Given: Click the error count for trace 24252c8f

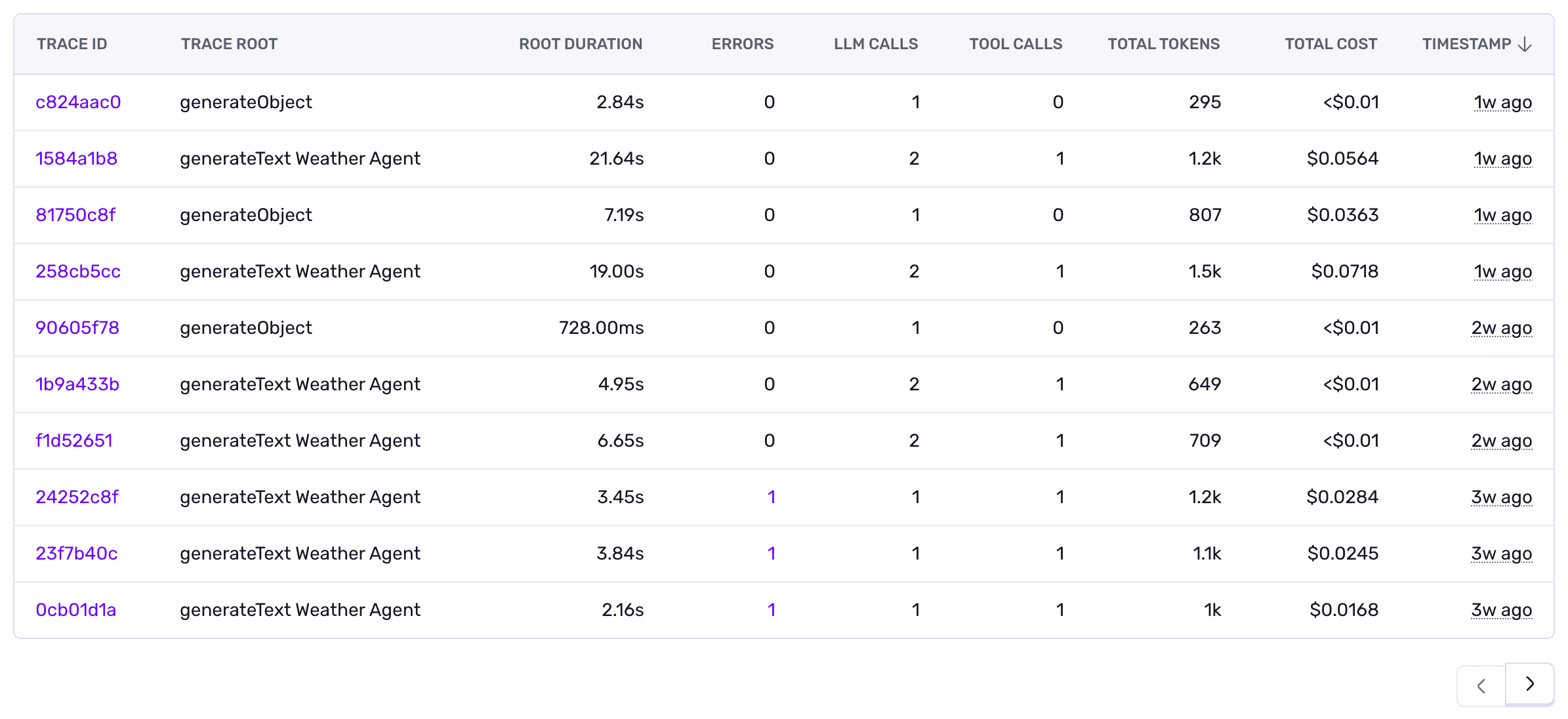Looking at the screenshot, I should (770, 497).
